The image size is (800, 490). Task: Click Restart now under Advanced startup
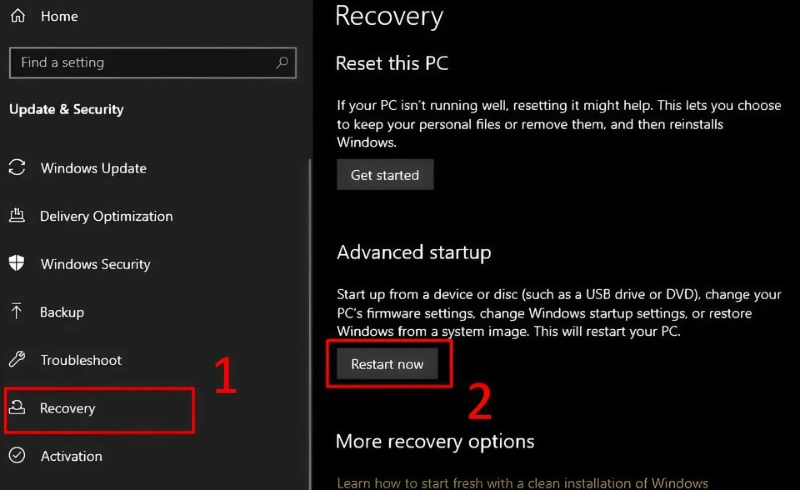pos(387,364)
